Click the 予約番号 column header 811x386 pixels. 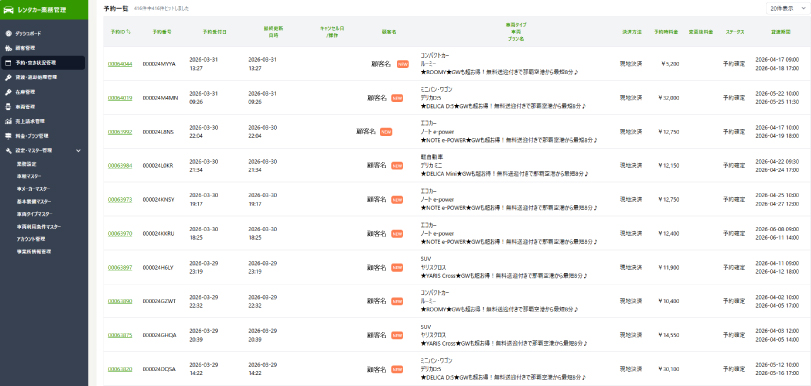162,32
